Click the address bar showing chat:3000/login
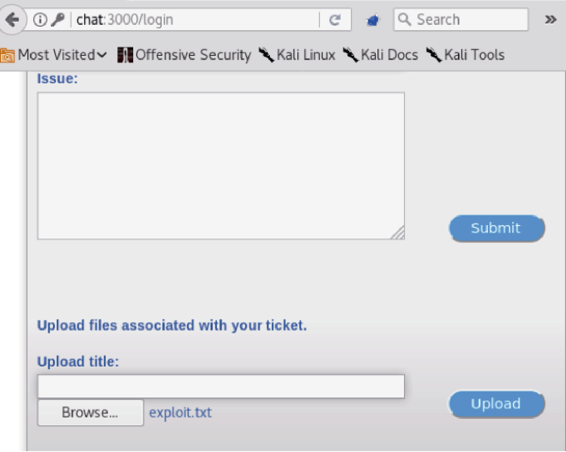Image resolution: width=566 pixels, height=452 pixels. pyautogui.click(x=195, y=20)
